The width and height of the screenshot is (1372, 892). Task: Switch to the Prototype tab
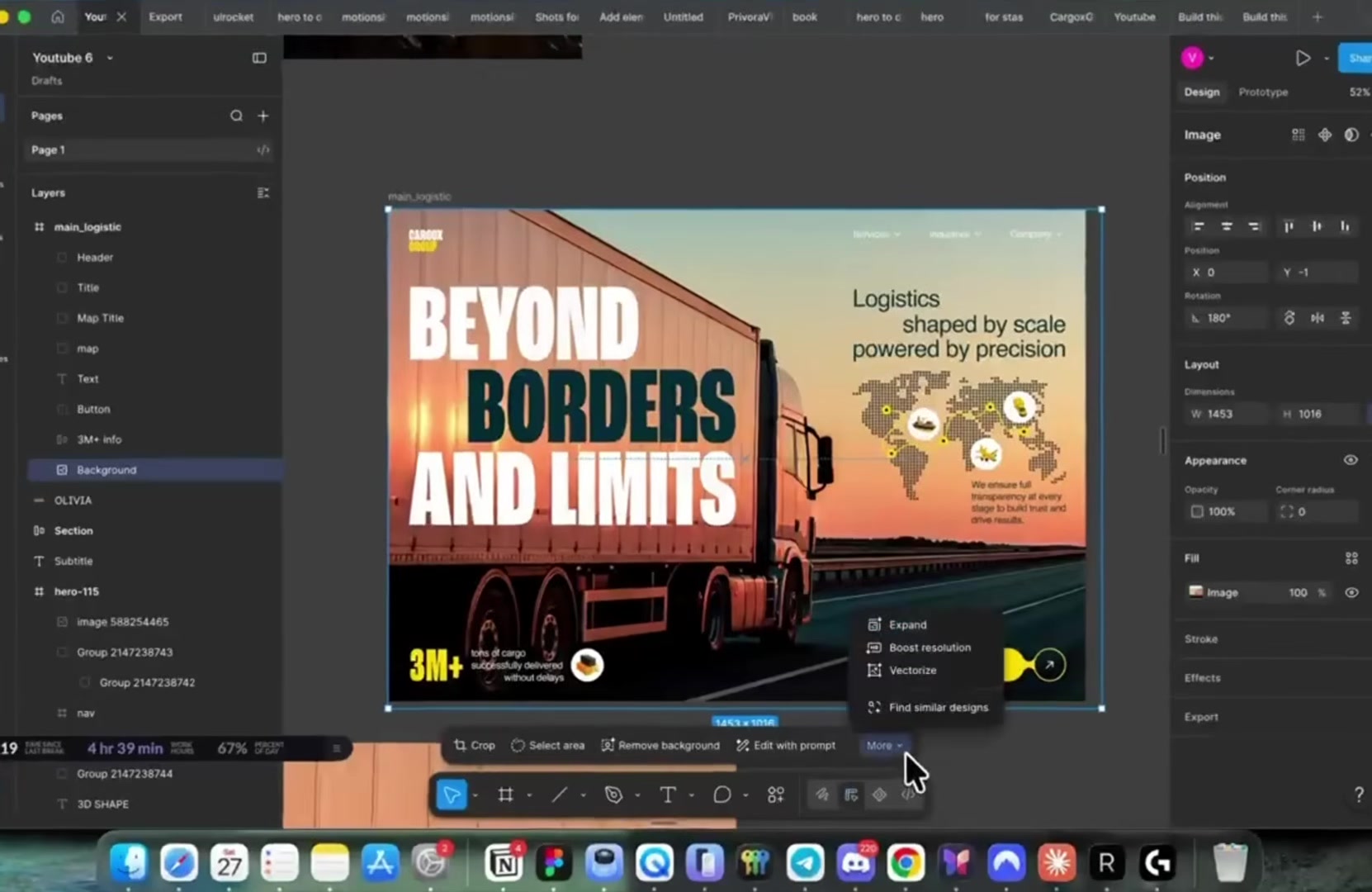[x=1262, y=92]
